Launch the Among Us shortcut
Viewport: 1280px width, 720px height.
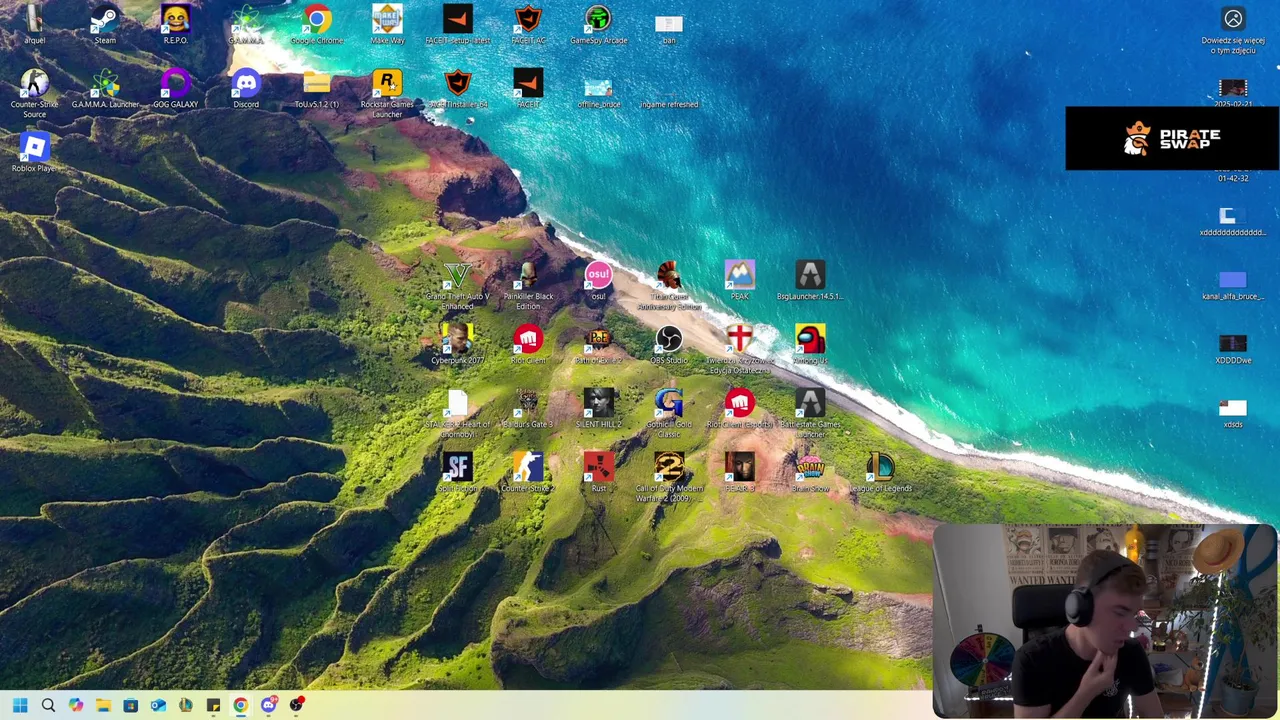click(810, 345)
